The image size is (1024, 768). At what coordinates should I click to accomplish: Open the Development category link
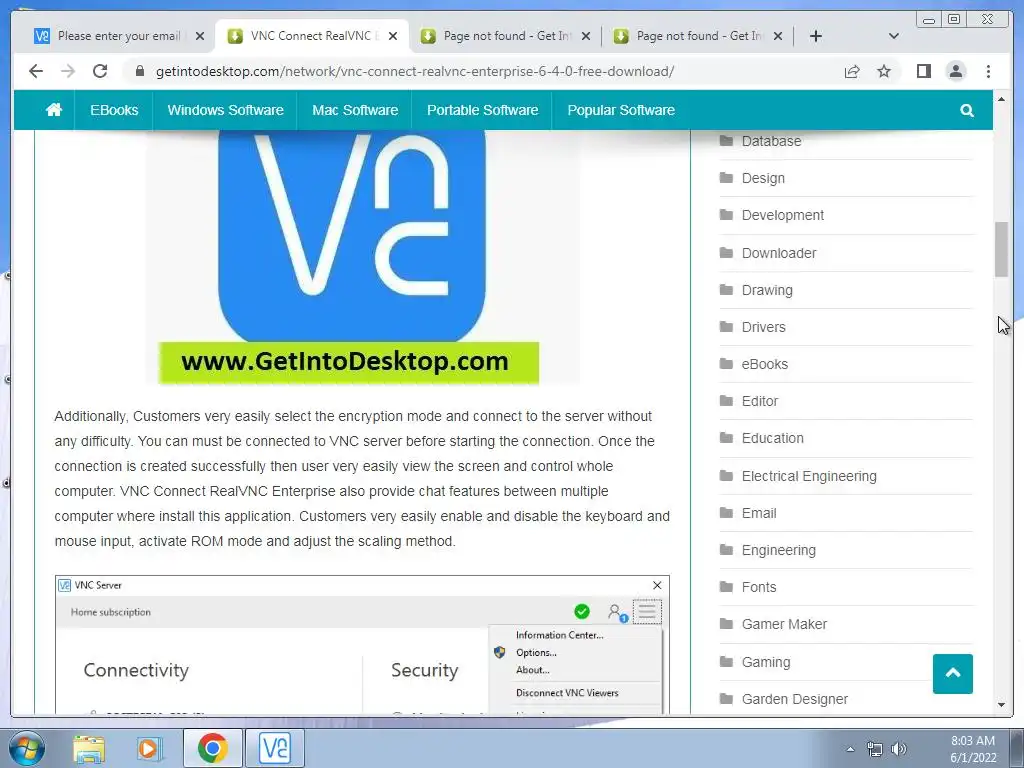pos(782,216)
